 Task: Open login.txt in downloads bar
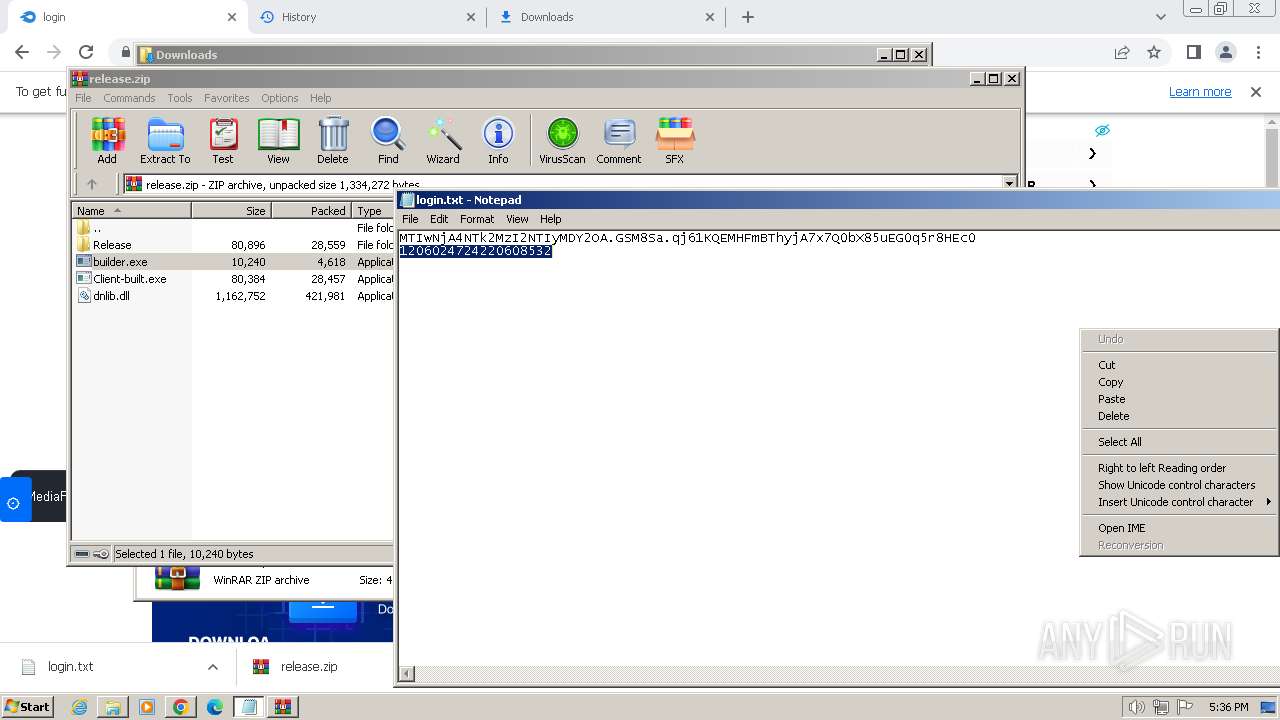tap(70, 667)
